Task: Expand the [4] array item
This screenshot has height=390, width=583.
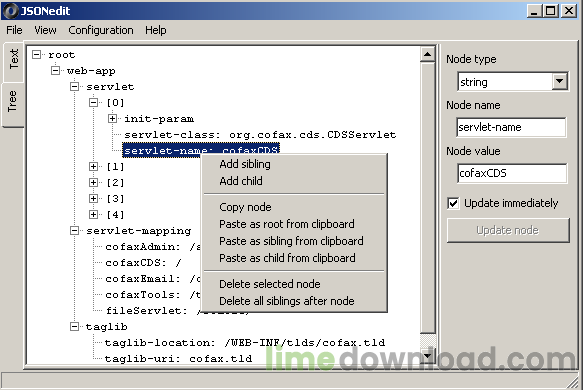Action: (93, 215)
